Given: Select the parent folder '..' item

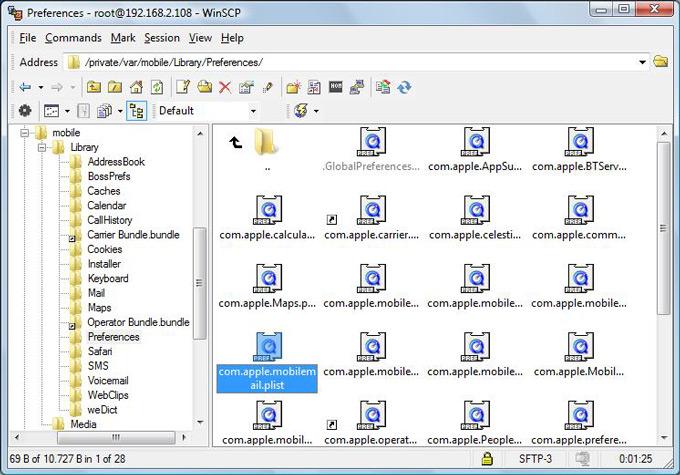Looking at the screenshot, I should pos(266,150).
